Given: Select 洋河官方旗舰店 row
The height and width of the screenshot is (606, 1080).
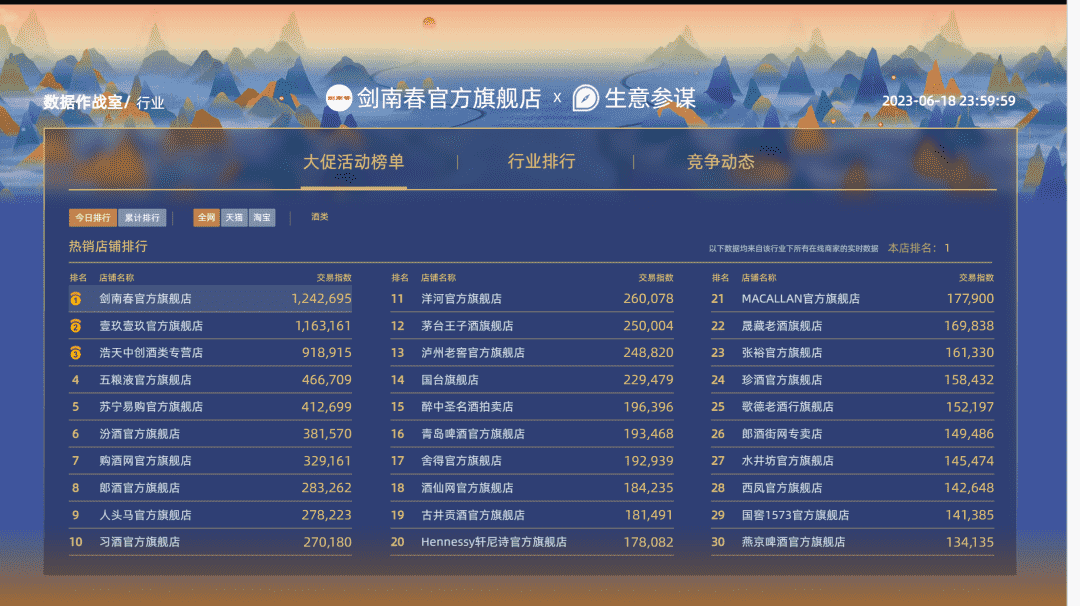Looking at the screenshot, I should click(532, 299).
